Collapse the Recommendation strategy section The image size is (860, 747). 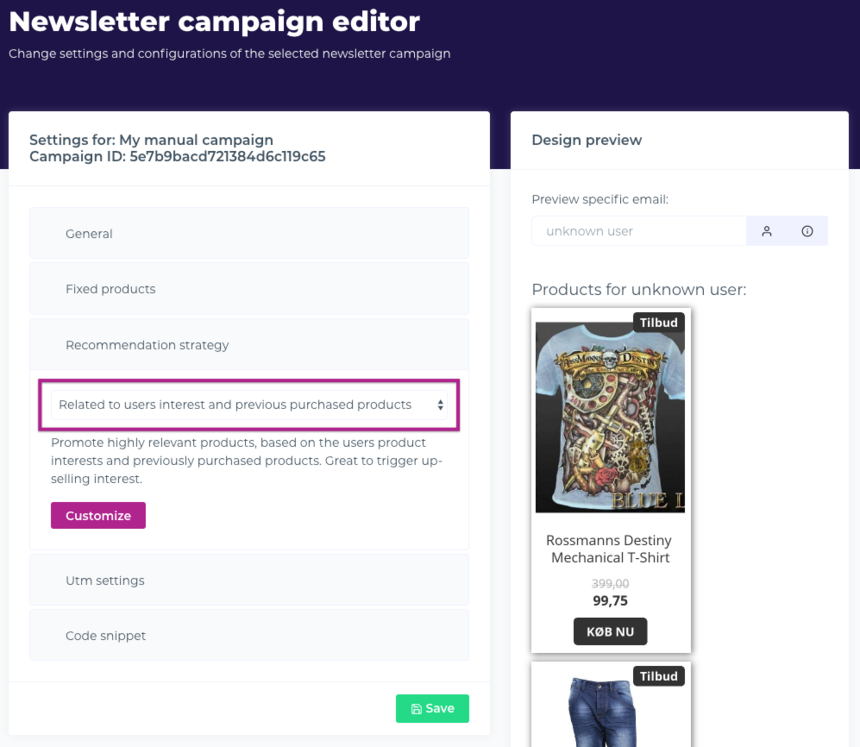coord(248,345)
